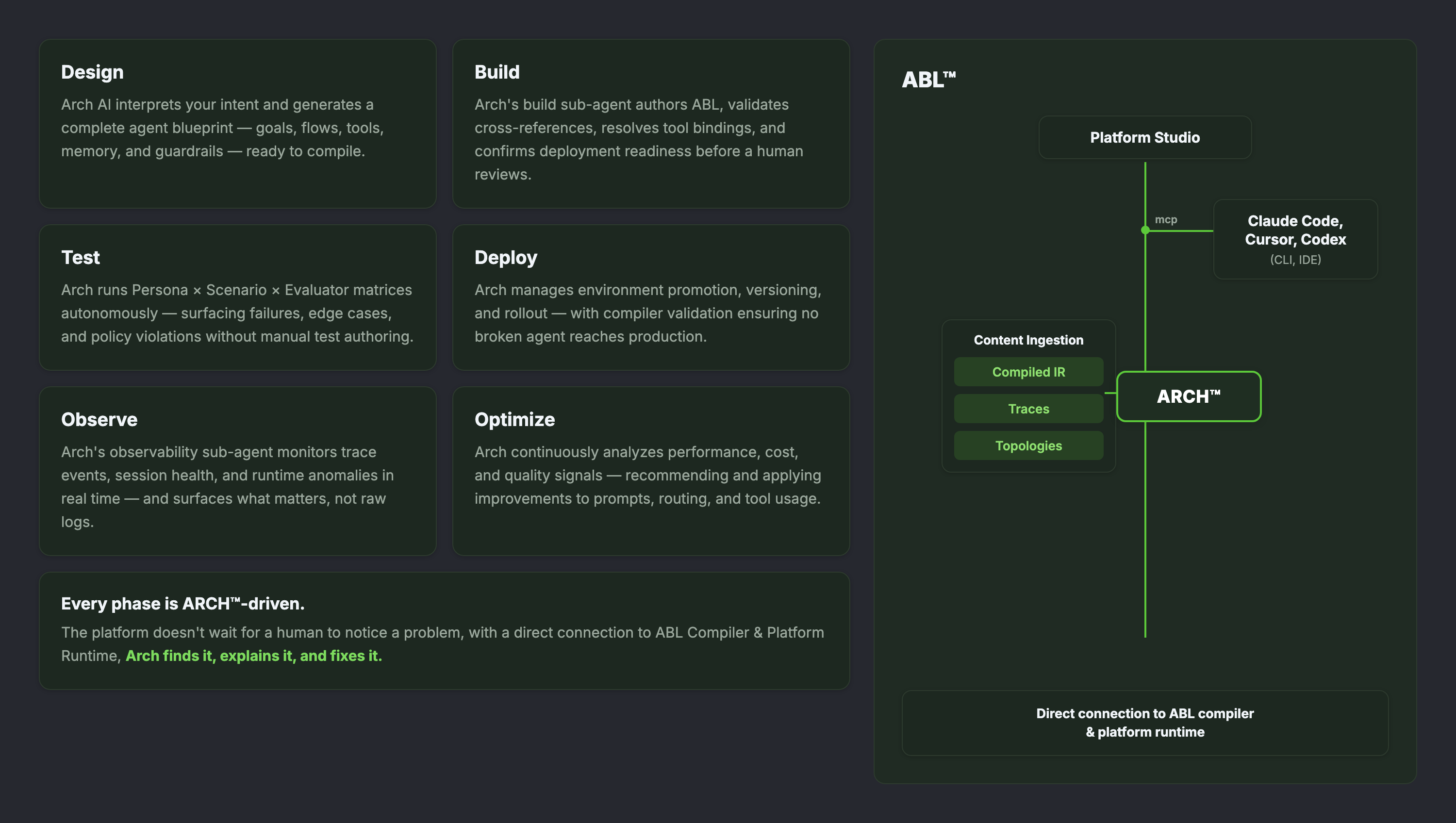Click the green mcp junction dot
The height and width of the screenshot is (823, 1456).
click(x=1145, y=230)
